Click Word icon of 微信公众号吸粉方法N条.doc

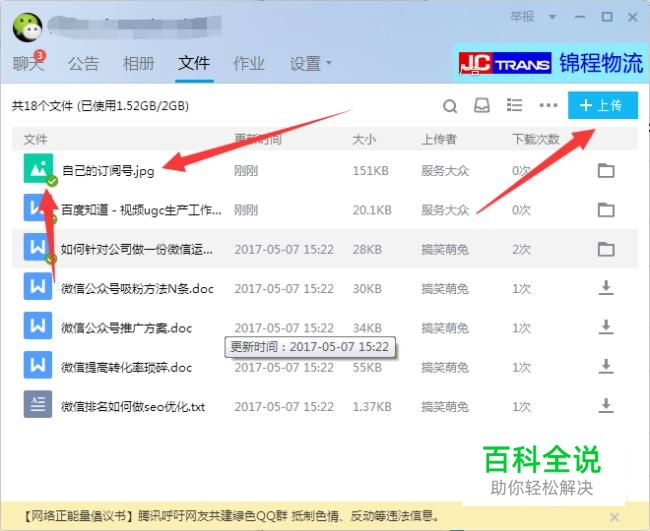(x=38, y=286)
